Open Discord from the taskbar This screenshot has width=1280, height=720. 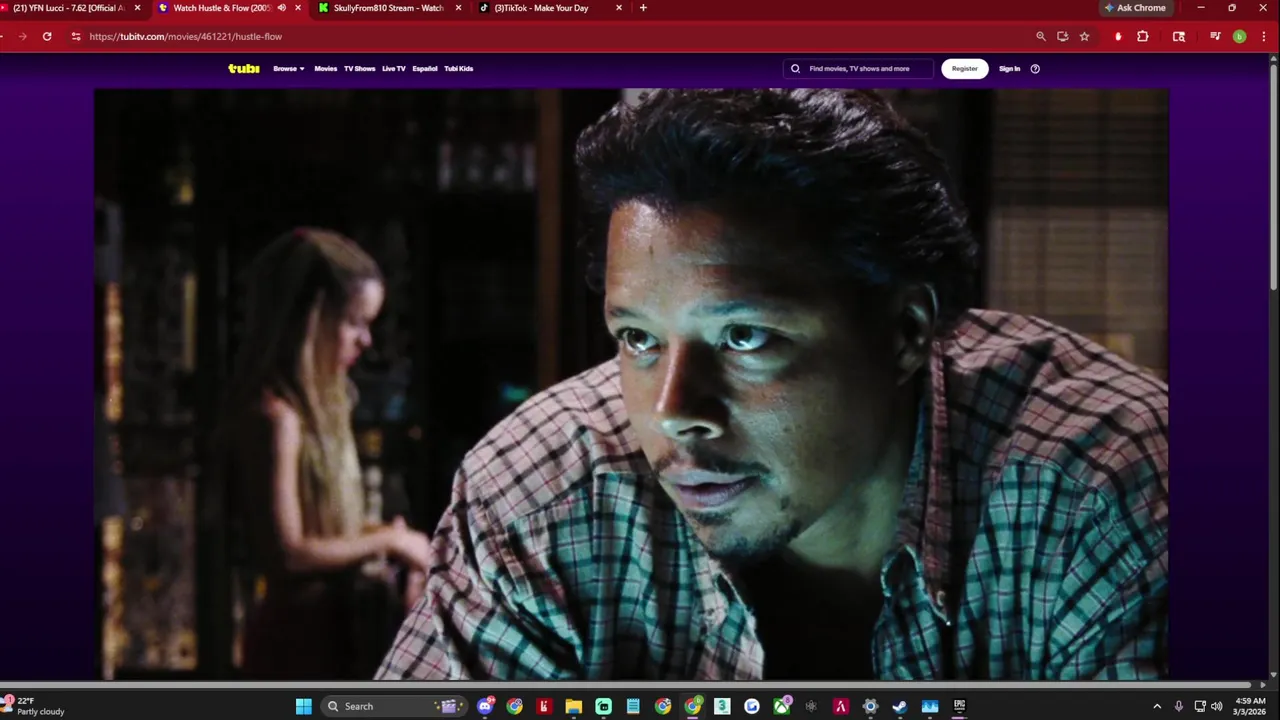[485, 706]
